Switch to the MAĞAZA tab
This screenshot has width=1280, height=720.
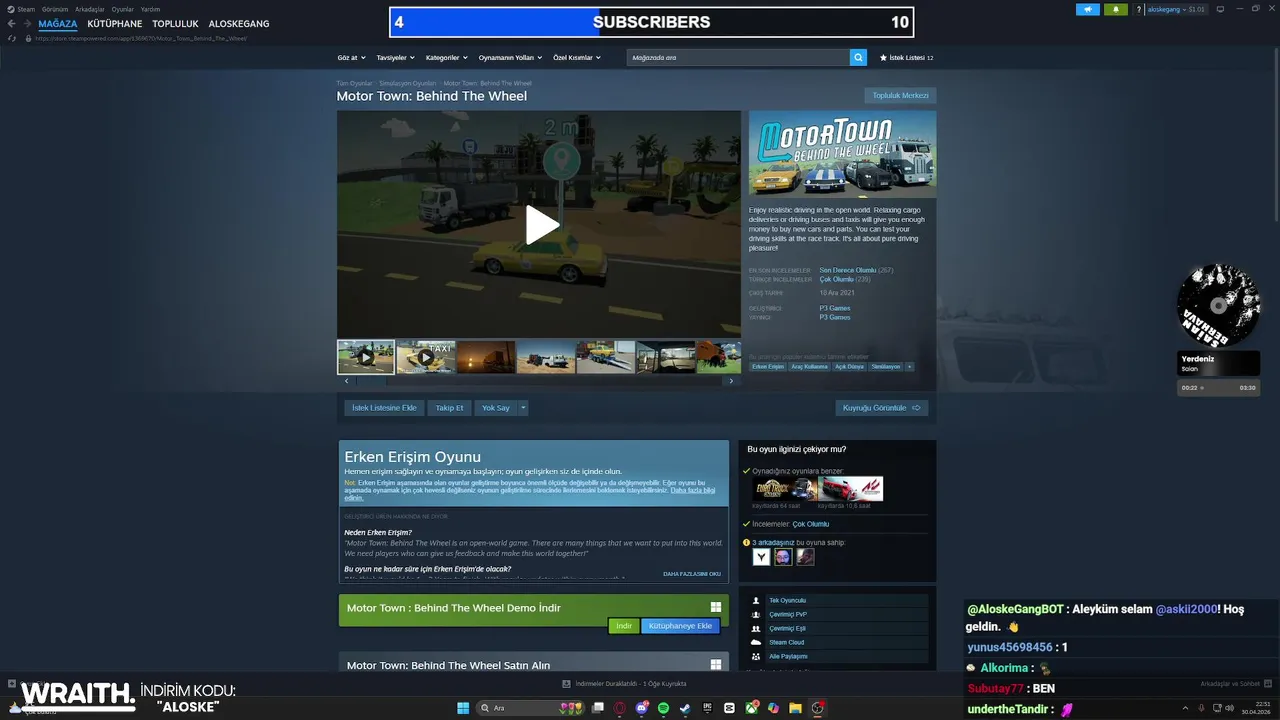58,23
